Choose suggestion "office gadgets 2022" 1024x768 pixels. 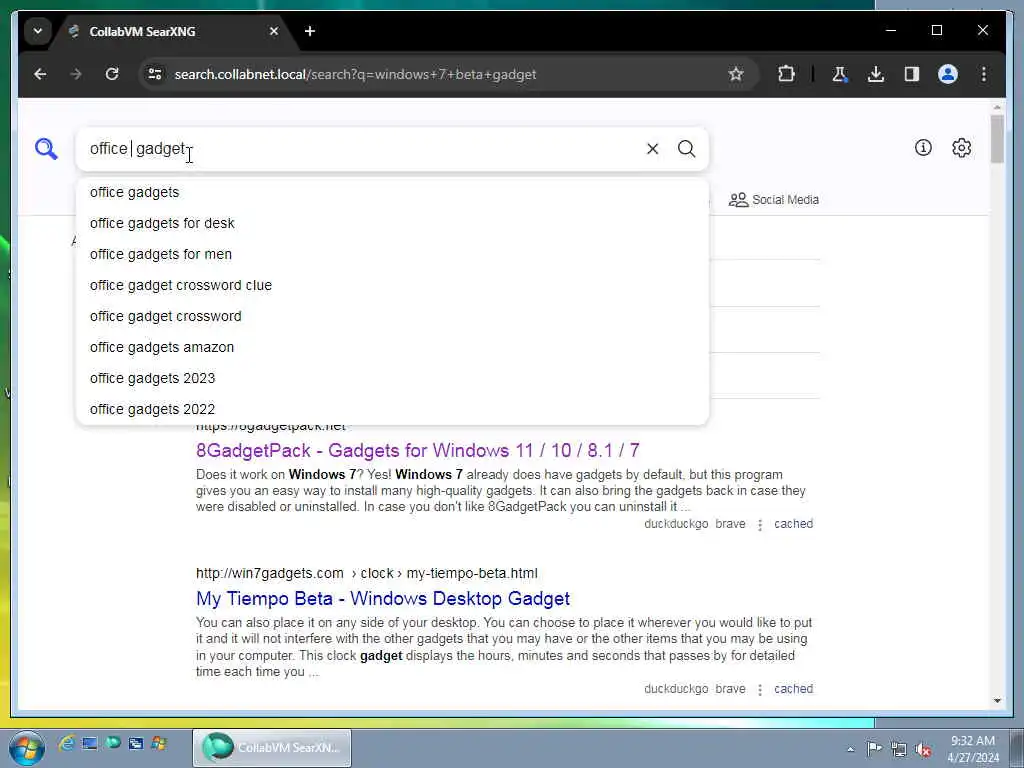point(392,409)
